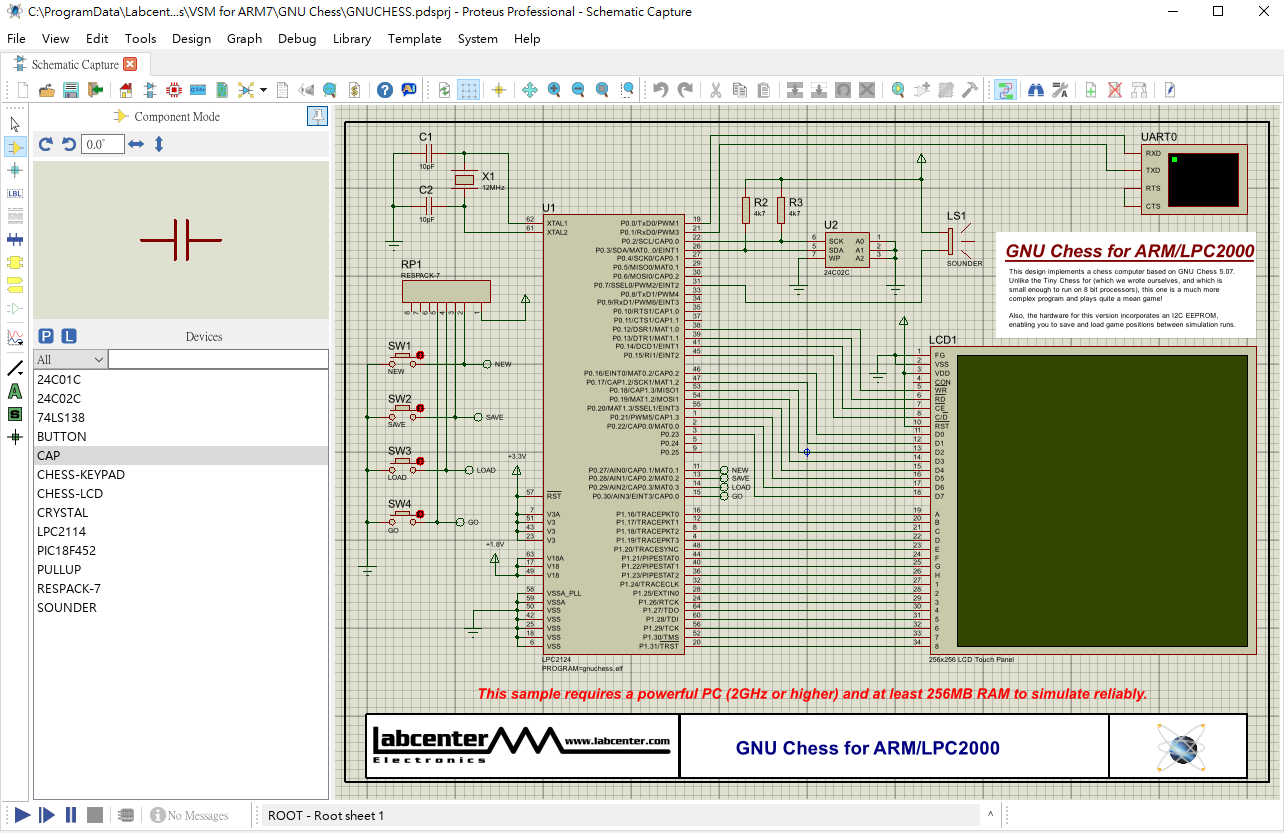Click the Zoom In magnifier icon

(554, 90)
